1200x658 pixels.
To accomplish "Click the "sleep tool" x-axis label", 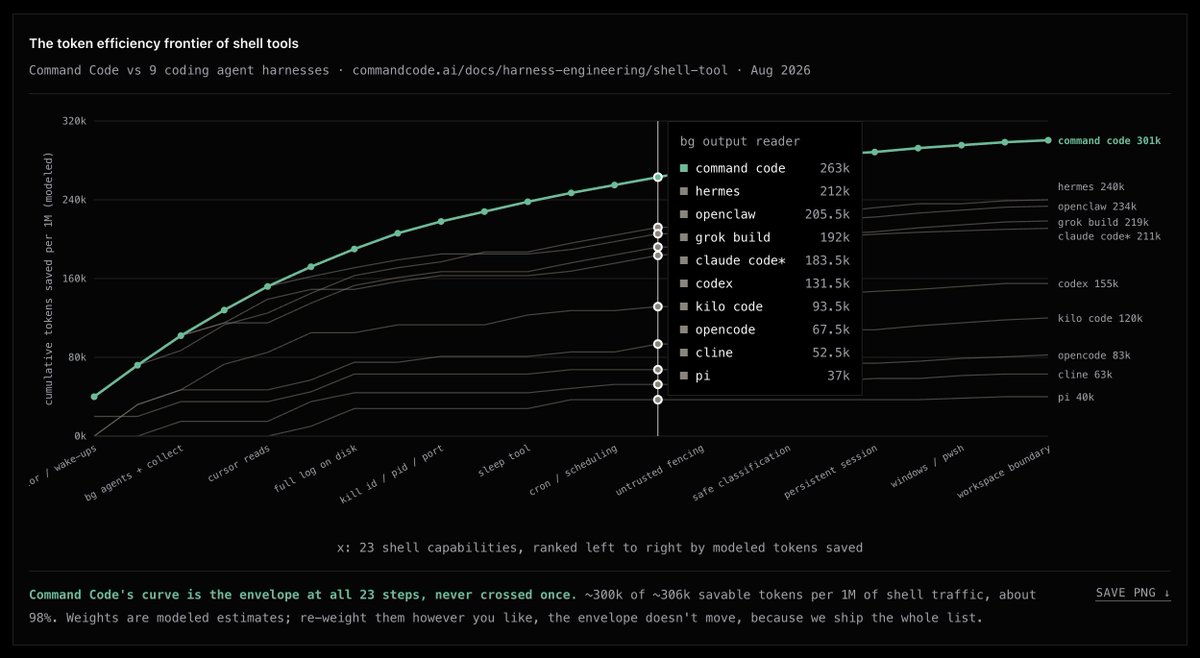I will click(505, 460).
